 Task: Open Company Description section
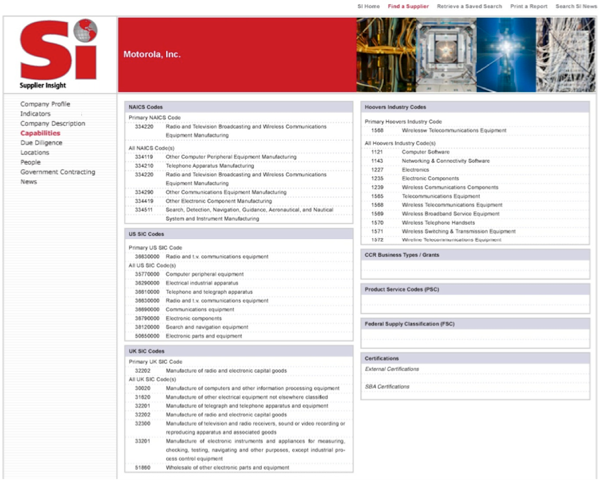pos(52,123)
